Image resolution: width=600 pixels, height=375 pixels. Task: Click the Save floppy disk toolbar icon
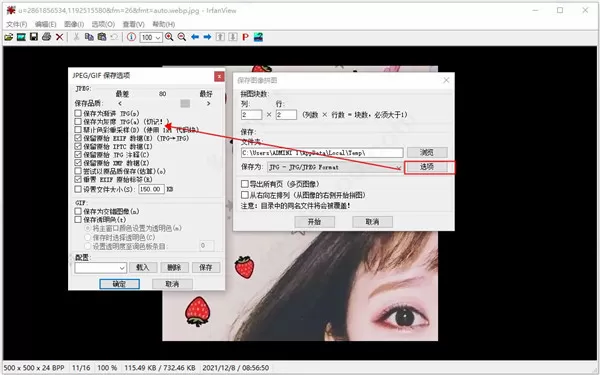tap(34, 37)
